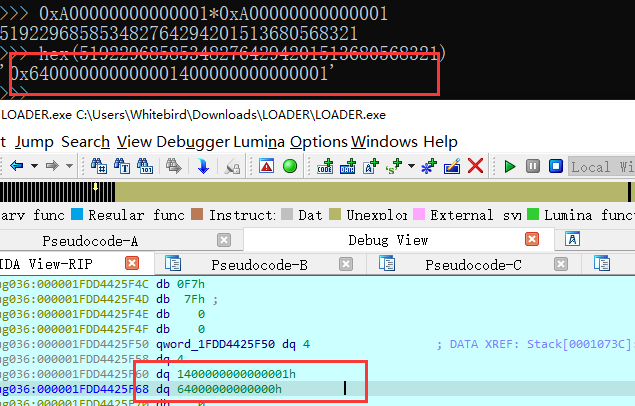Click the create ASCII string icon
This screenshot has height=406, width=635.
click(x=371, y=166)
